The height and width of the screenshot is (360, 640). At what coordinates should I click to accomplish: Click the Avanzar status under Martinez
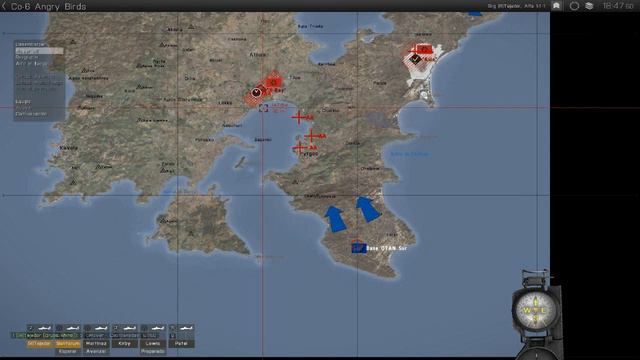[x=96, y=351]
